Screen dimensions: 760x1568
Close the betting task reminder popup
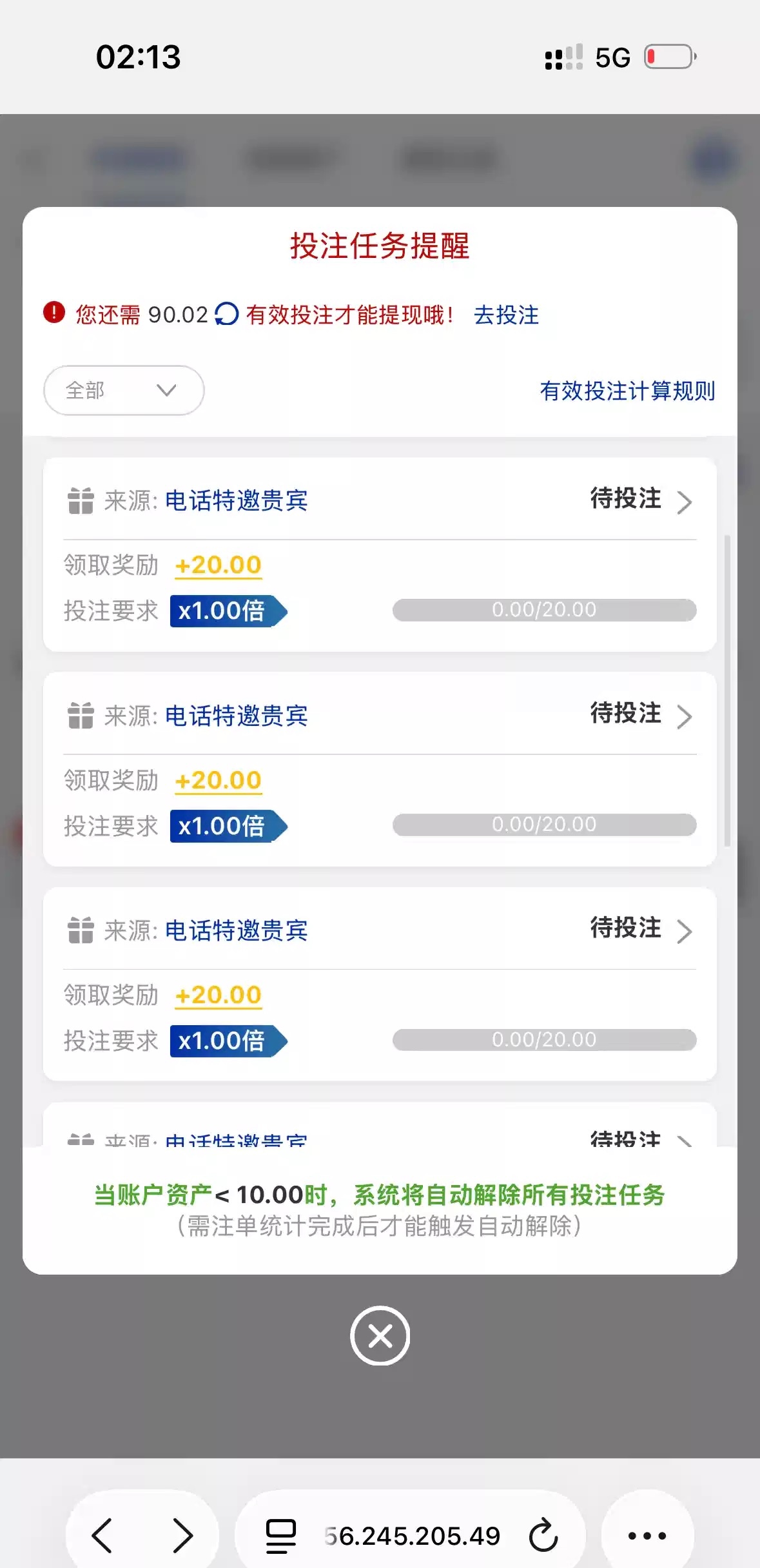pyautogui.click(x=380, y=1337)
